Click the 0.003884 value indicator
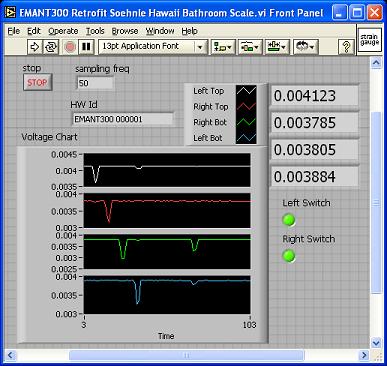The width and height of the screenshot is (387, 366). click(314, 176)
